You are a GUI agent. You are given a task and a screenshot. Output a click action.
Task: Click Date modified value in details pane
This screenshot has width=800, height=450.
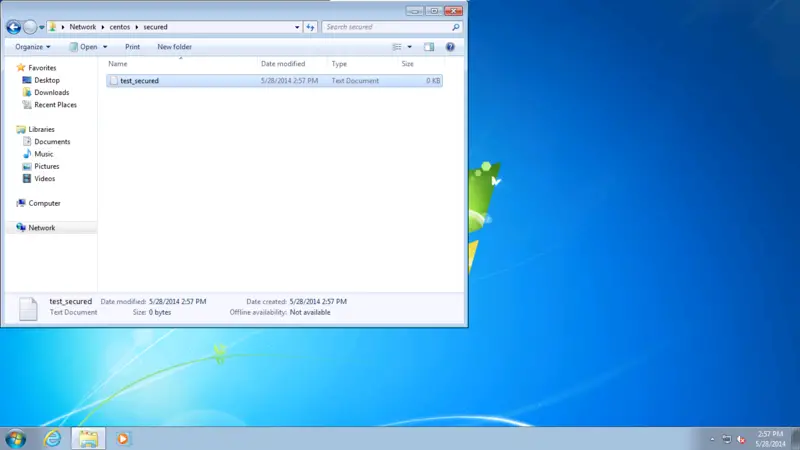(178, 302)
